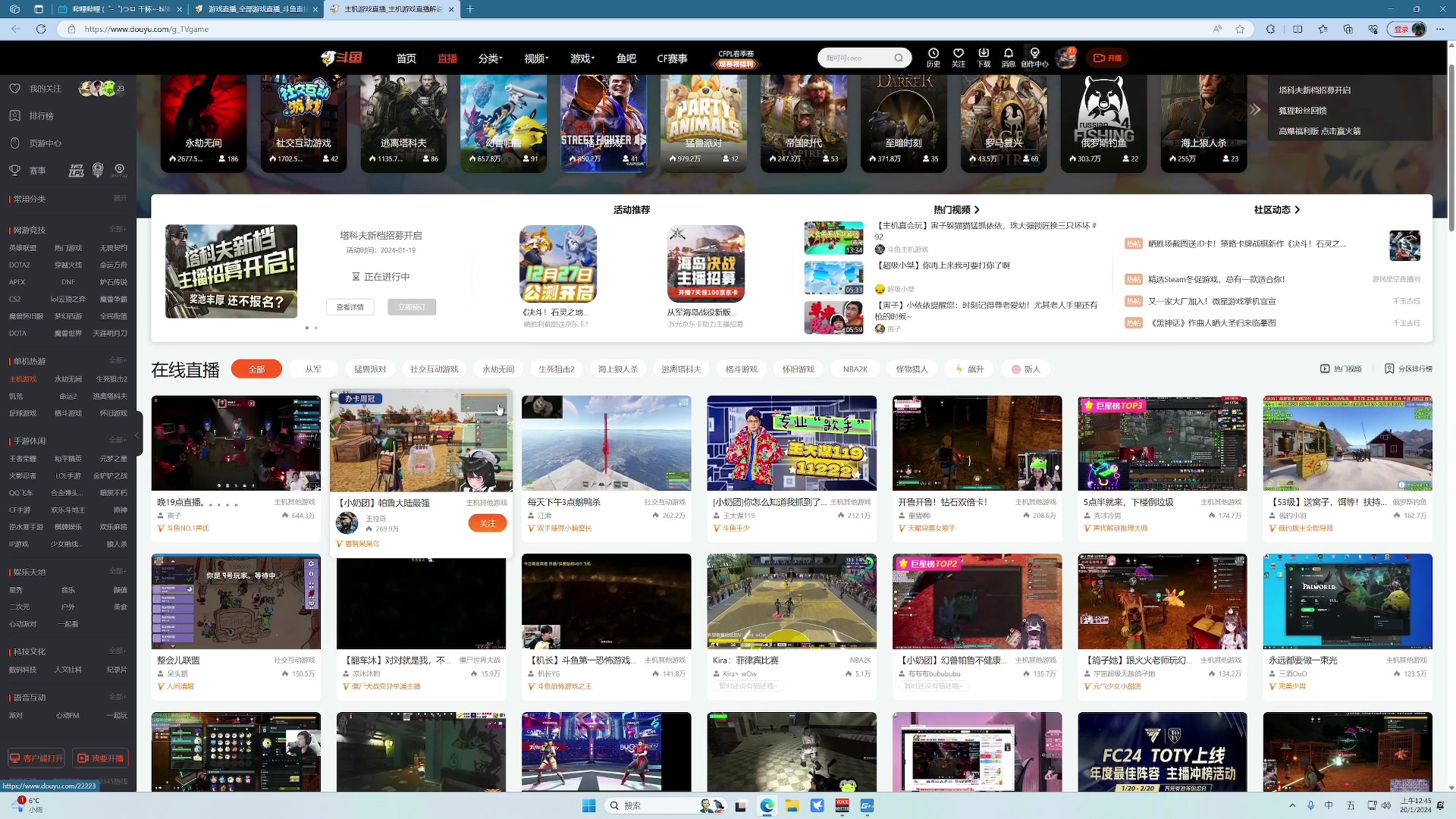The image size is (1456, 819).
Task: Click the browser refresh icon
Action: tap(41, 29)
